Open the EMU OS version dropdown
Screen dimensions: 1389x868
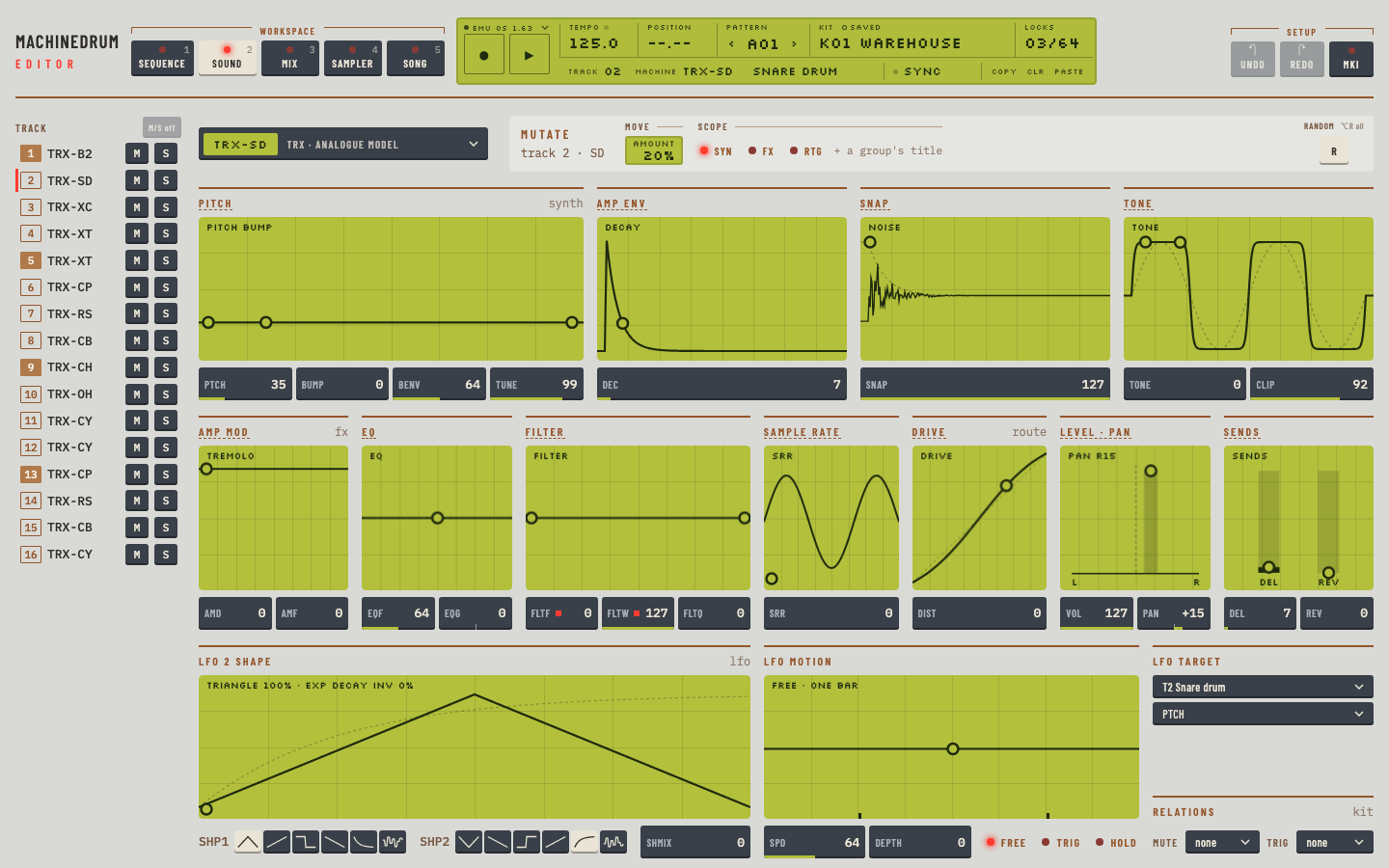tap(505, 28)
